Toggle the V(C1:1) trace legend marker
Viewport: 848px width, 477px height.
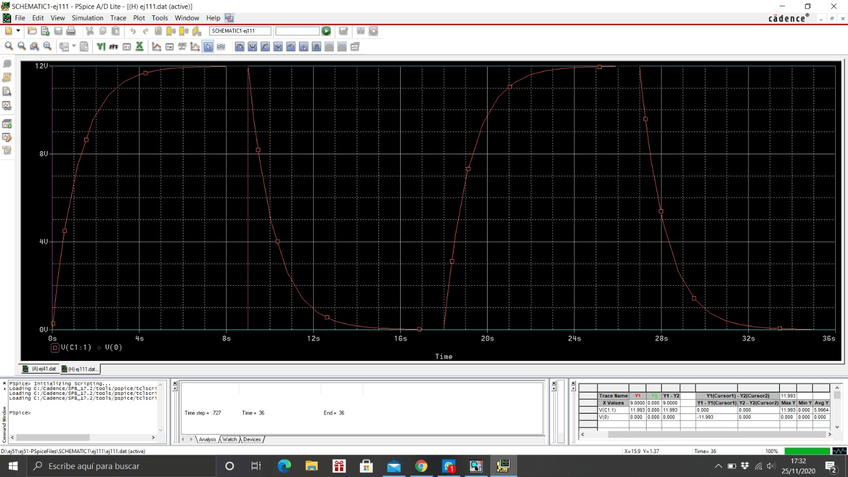tap(55, 348)
